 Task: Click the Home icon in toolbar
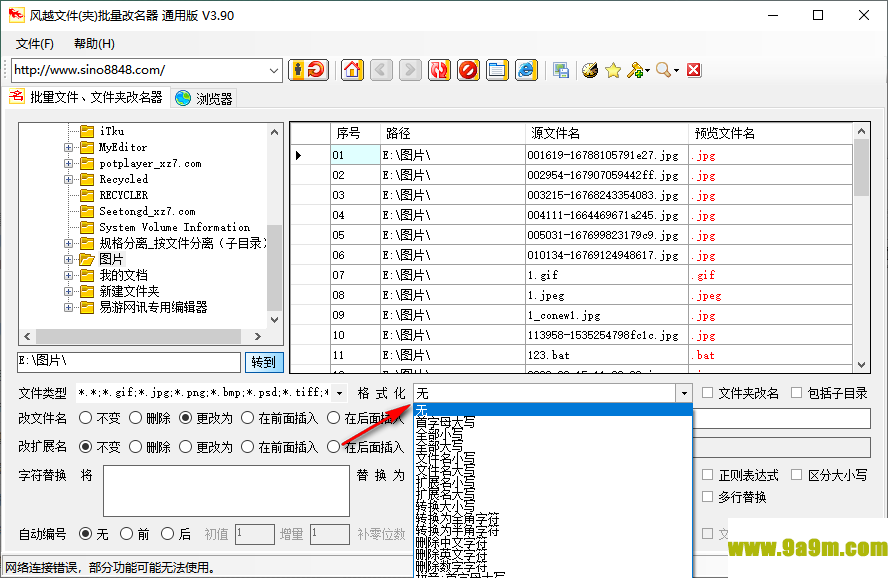[x=352, y=70]
